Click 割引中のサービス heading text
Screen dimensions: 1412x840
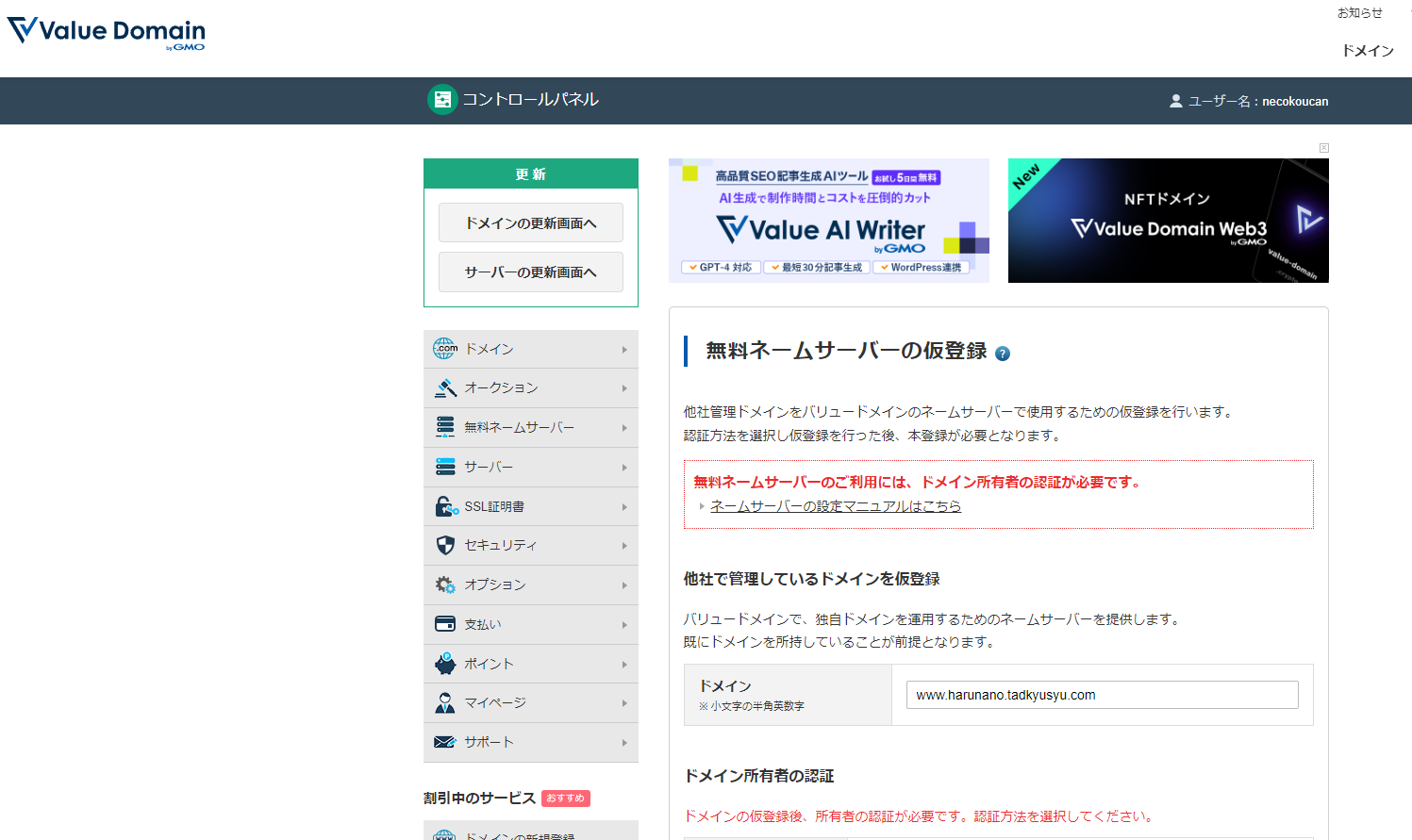[x=479, y=799]
